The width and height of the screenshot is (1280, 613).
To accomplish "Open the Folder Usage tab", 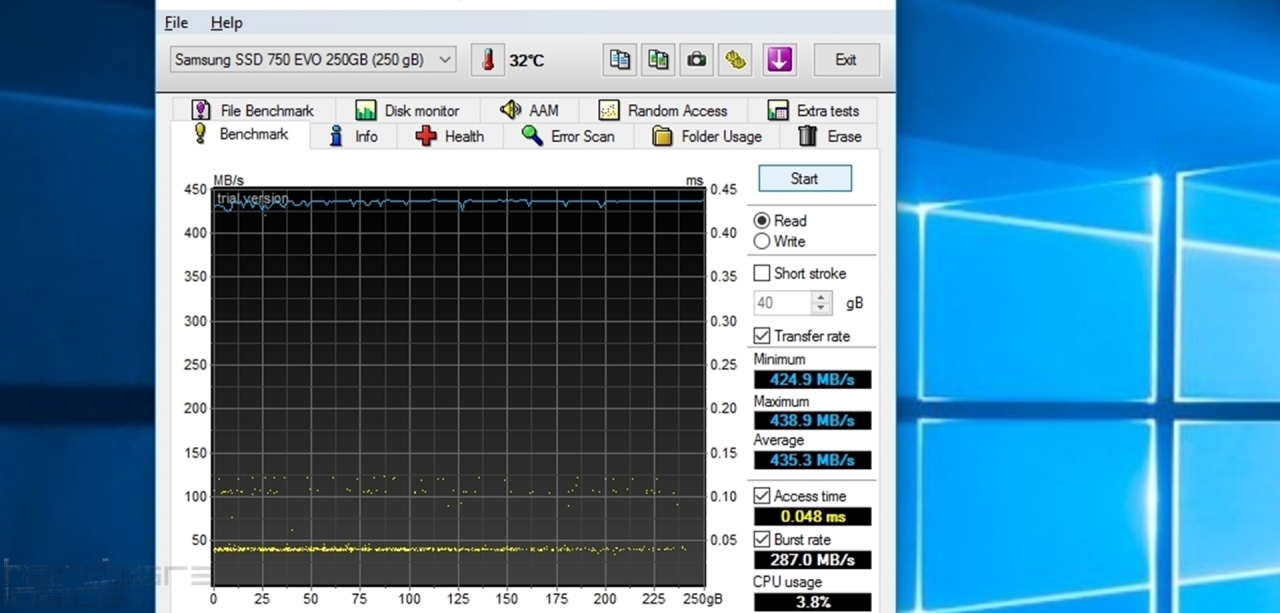I will pyautogui.click(x=707, y=136).
